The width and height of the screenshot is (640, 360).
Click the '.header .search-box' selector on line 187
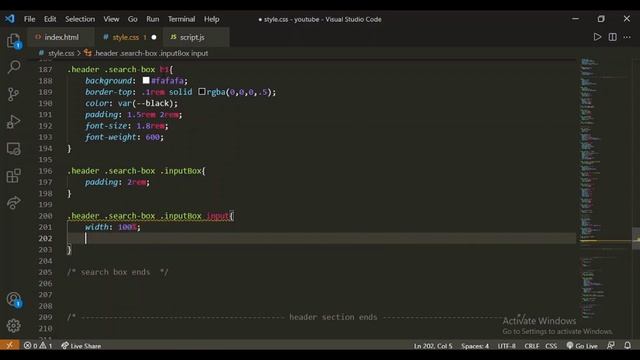pyautogui.click(x=111, y=69)
